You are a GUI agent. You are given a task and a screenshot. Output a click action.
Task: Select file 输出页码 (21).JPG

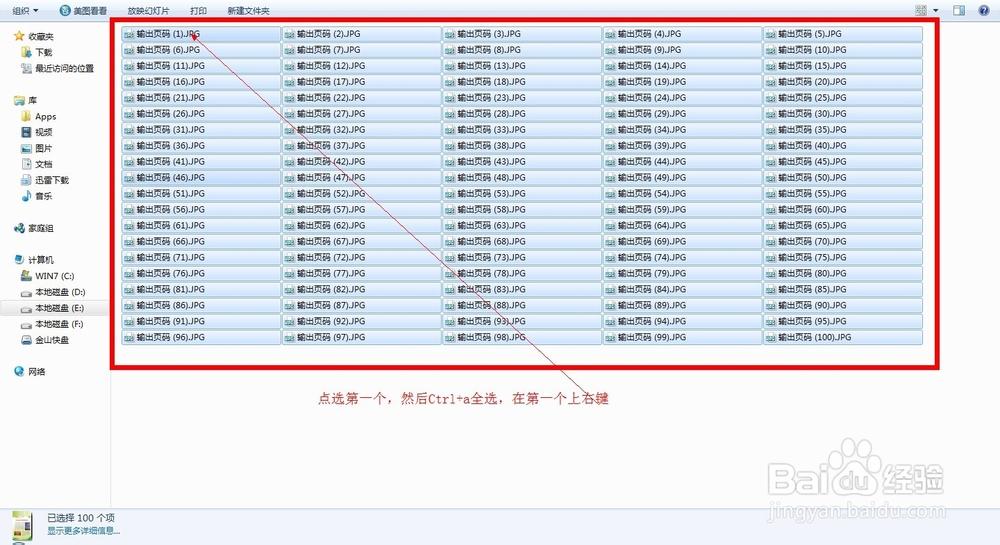click(201, 98)
